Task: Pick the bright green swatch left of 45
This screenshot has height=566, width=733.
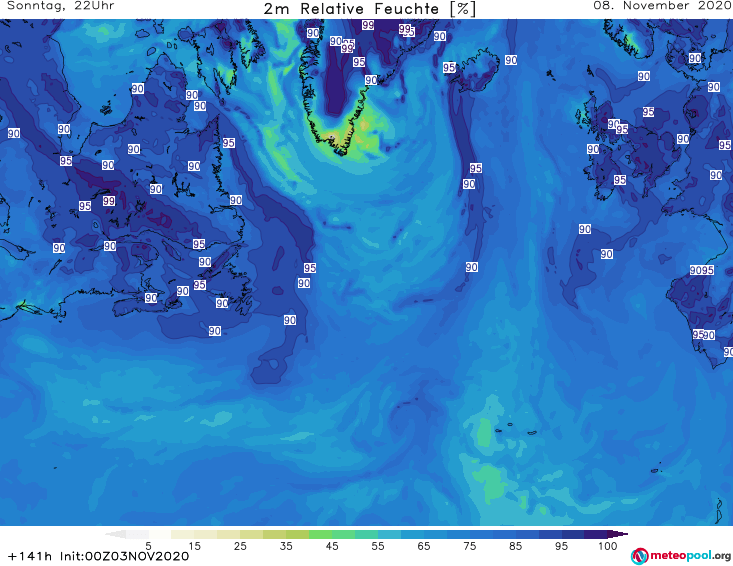Action: point(320,534)
